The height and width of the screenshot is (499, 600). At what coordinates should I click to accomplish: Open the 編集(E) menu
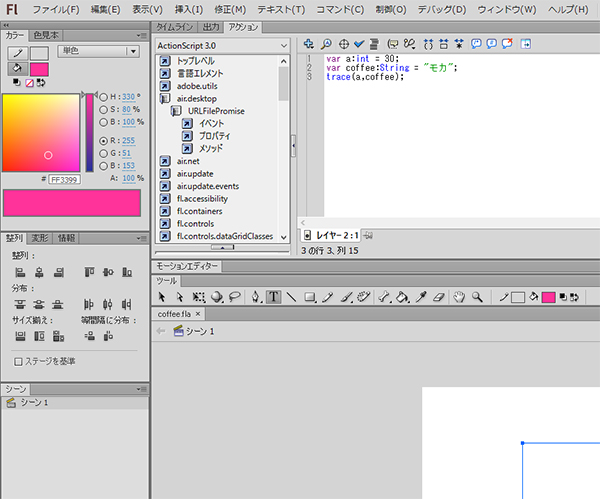105,10
